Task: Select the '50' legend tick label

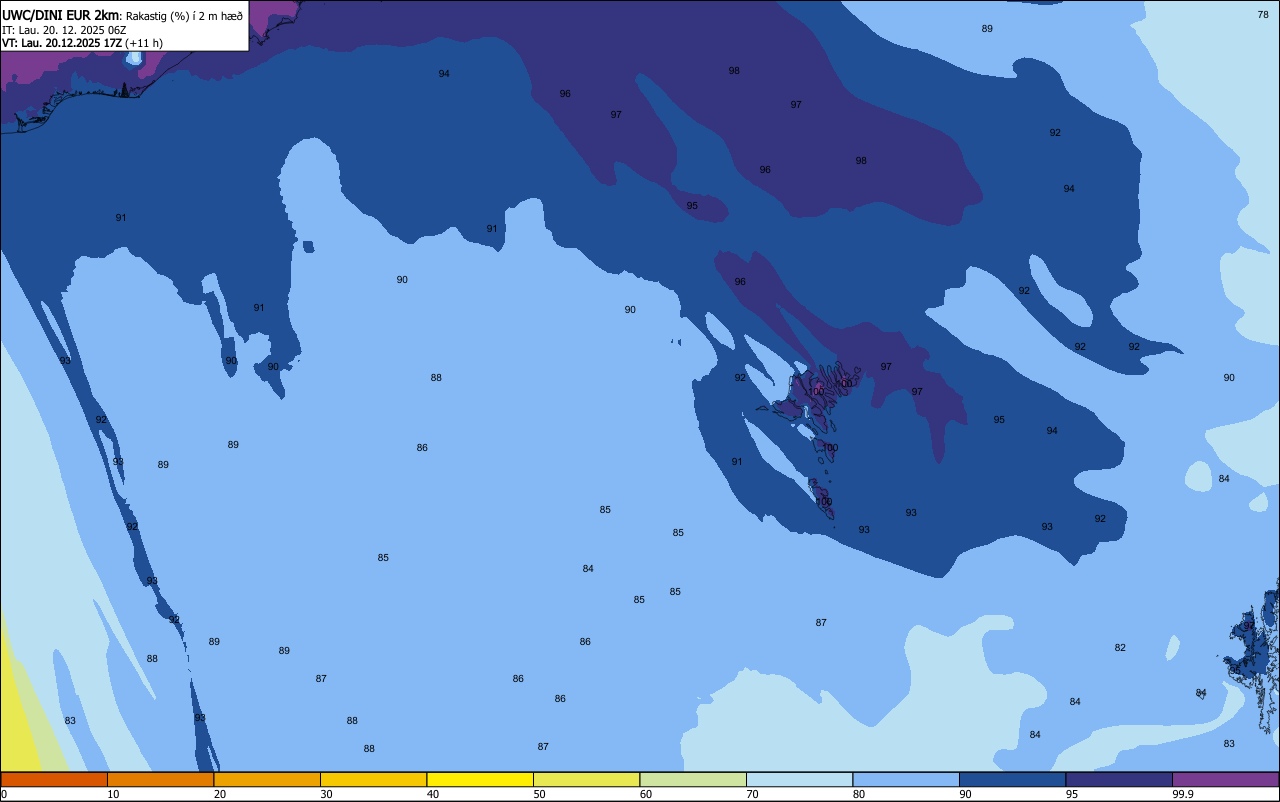Action: (539, 794)
